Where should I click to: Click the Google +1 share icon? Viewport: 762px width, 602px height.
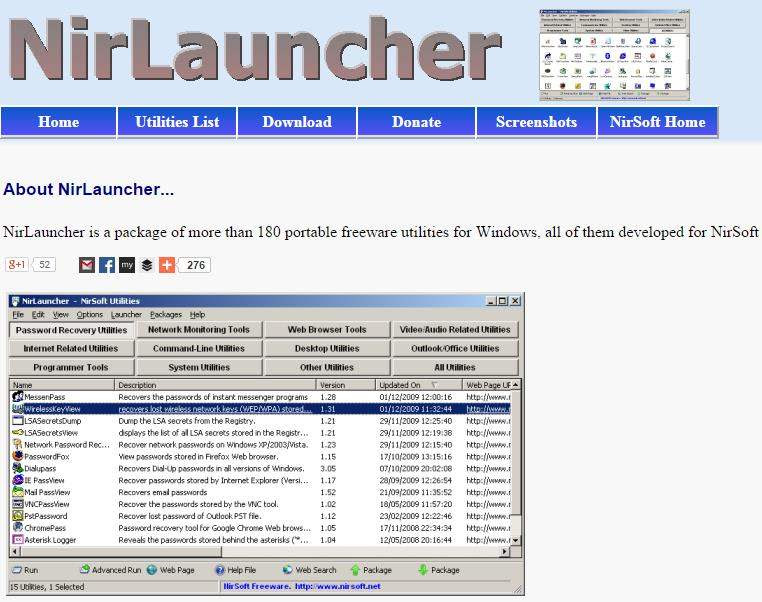(17, 265)
